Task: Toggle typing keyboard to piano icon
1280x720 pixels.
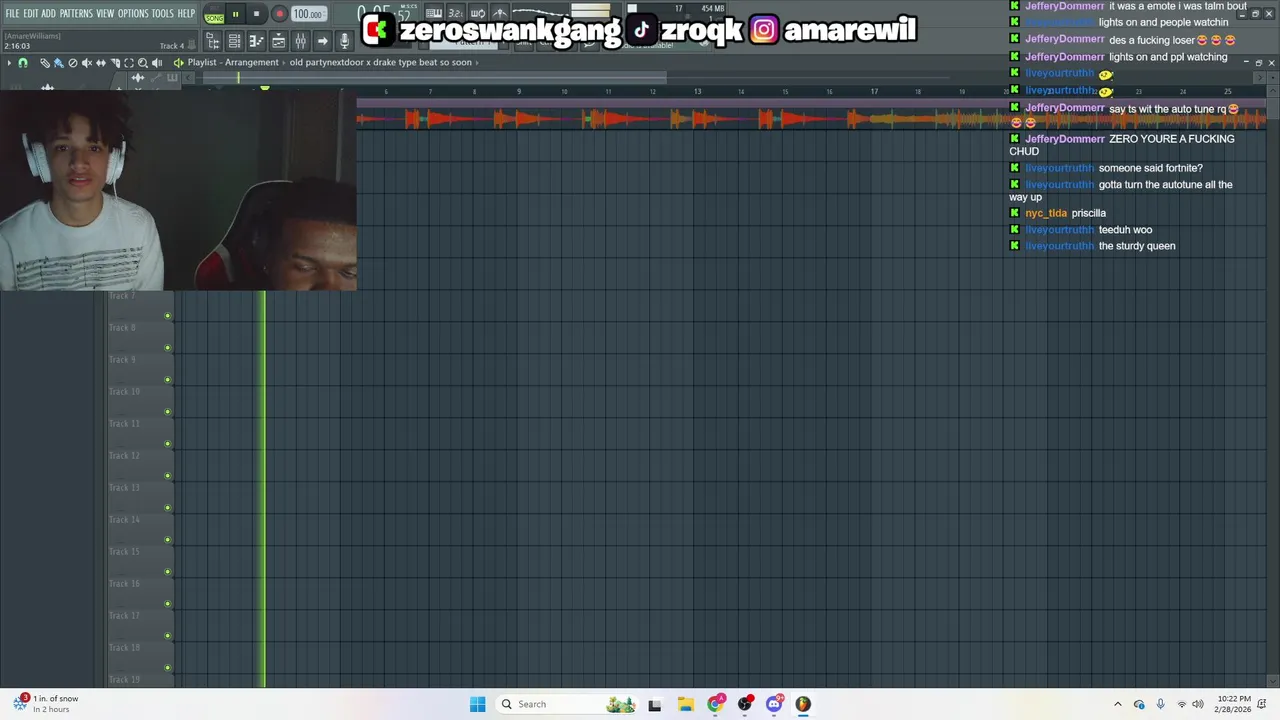Action: (x=434, y=13)
